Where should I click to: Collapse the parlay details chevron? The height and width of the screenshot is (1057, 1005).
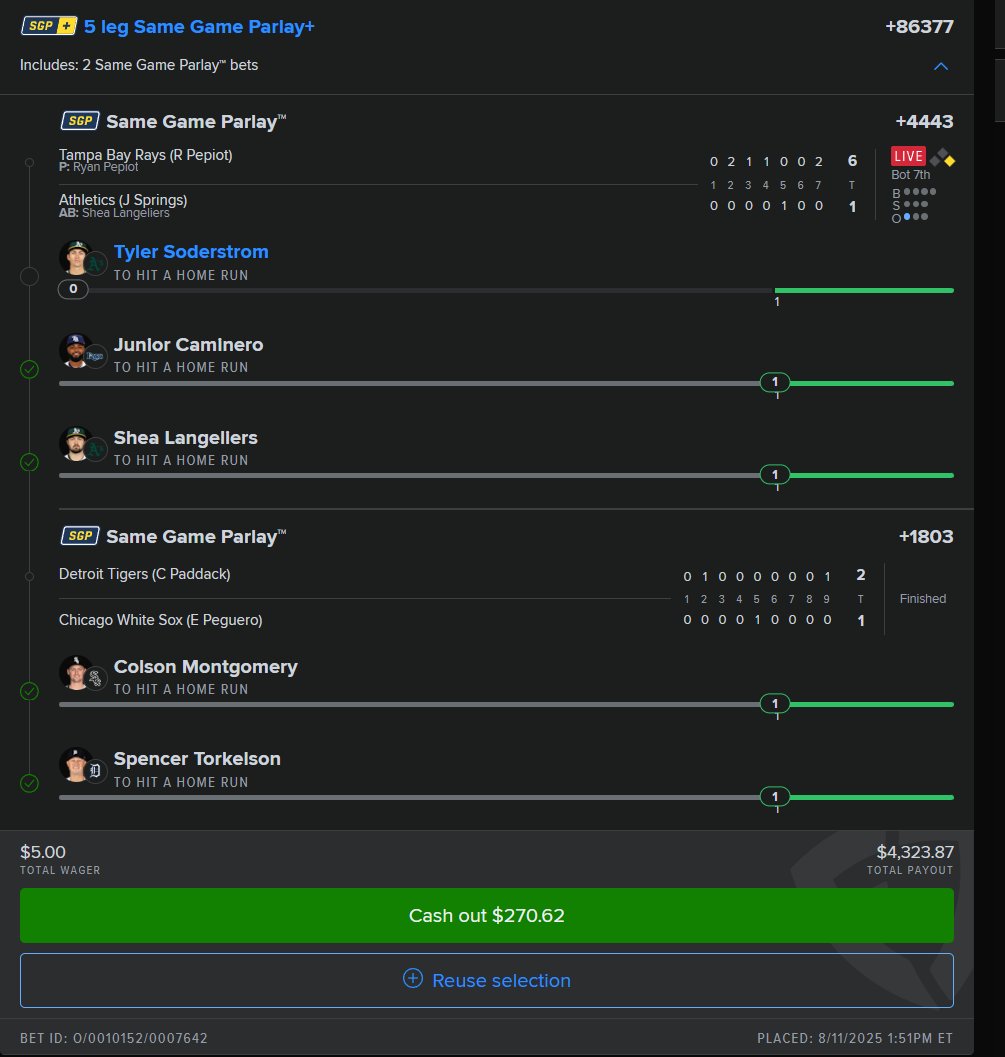940,66
